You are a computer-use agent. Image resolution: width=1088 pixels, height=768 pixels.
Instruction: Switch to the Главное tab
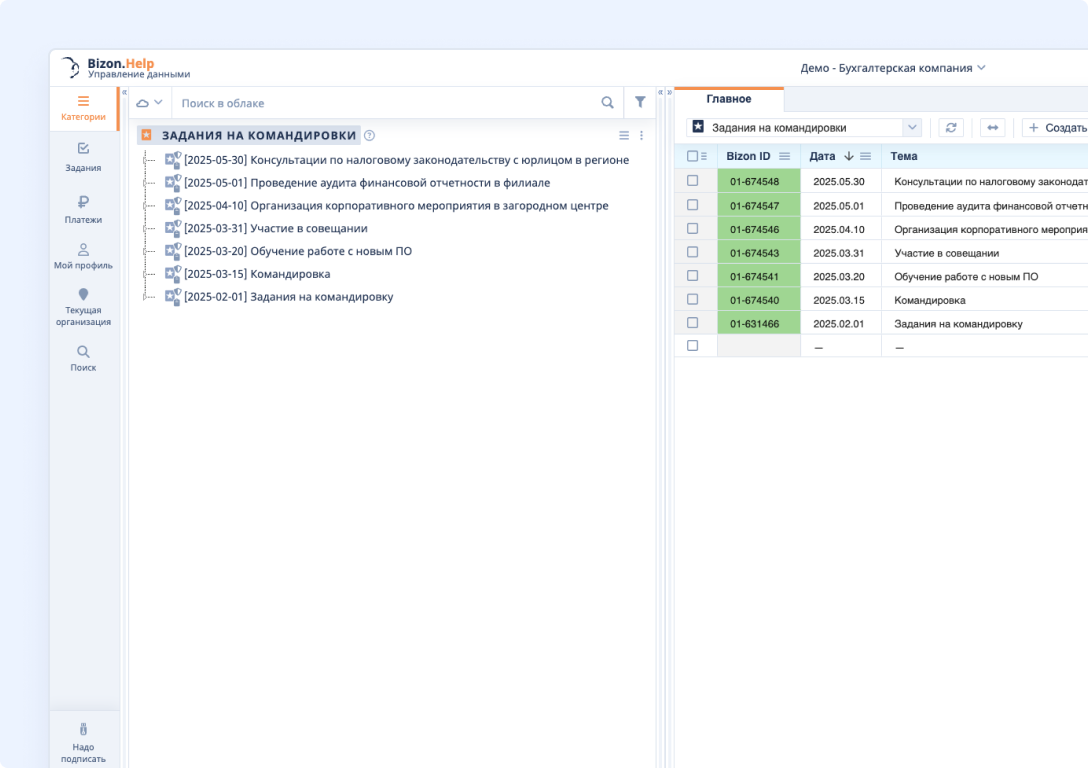[x=728, y=99]
